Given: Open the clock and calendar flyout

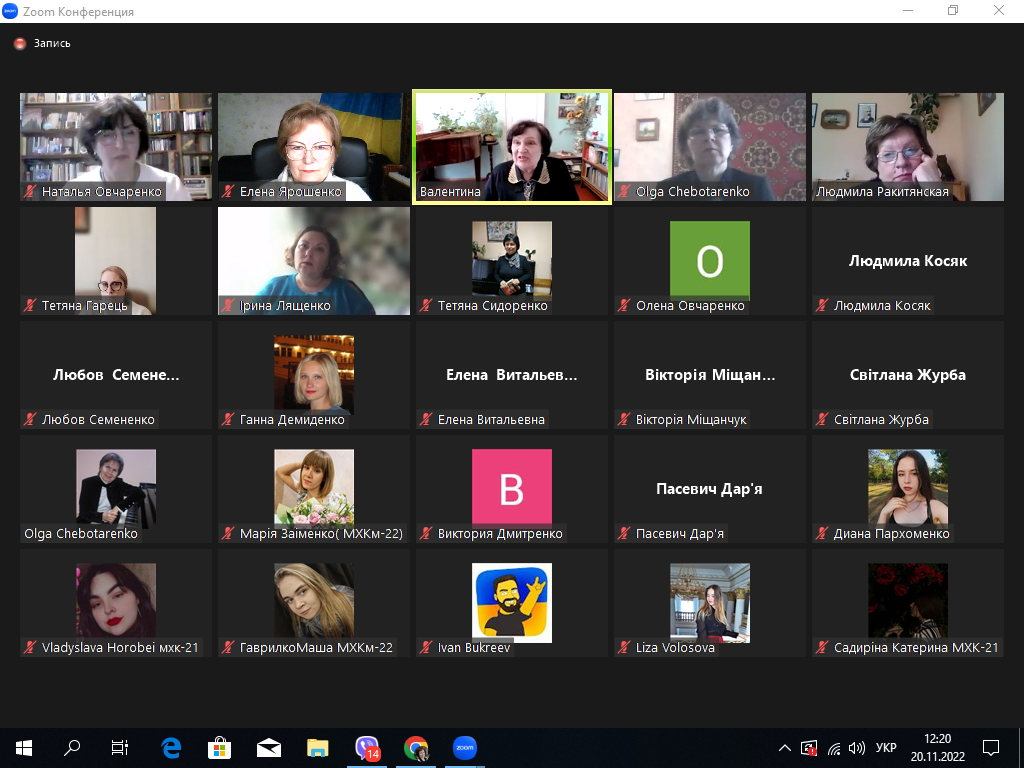Looking at the screenshot, I should (x=937, y=748).
